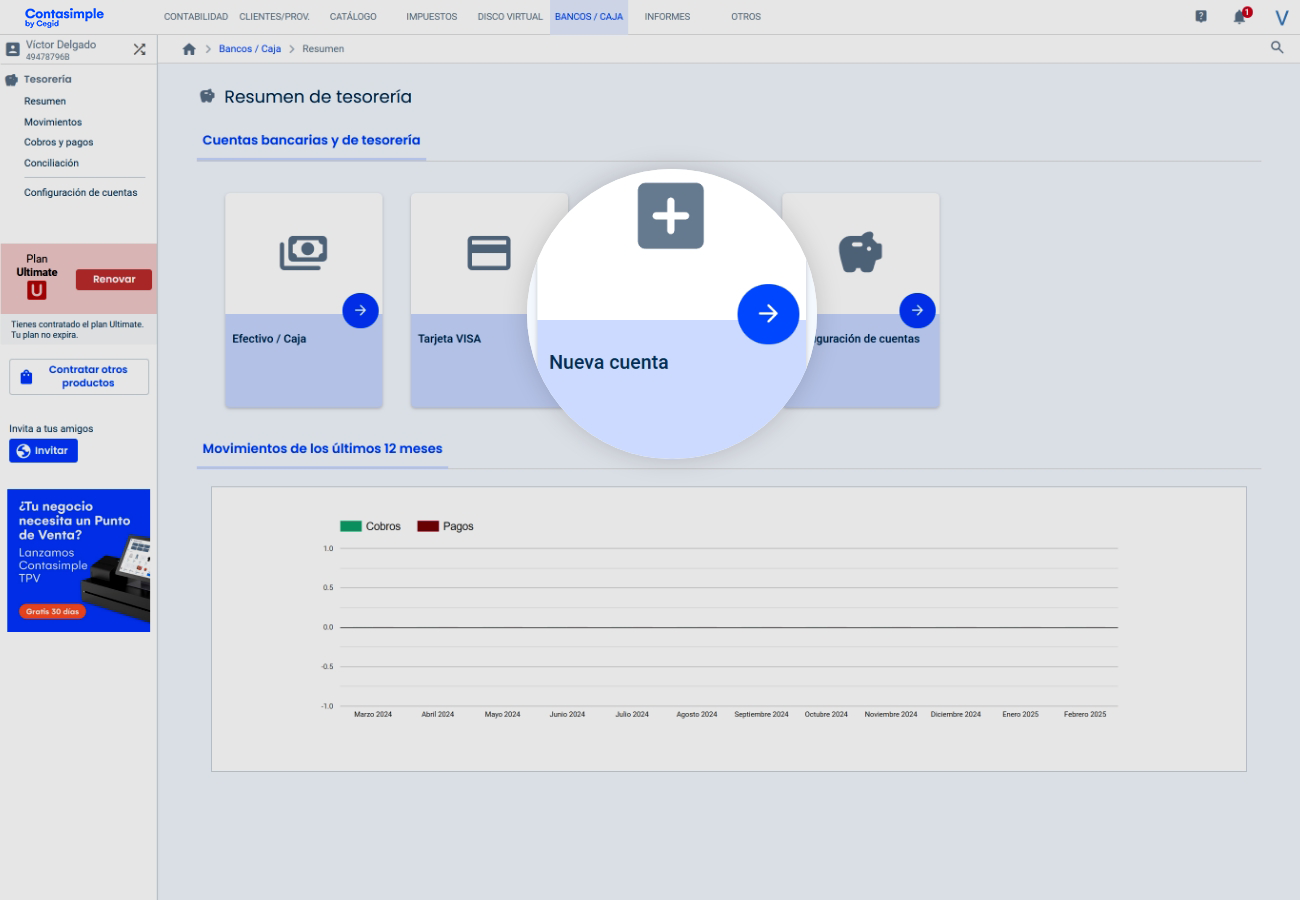Click the Tesorería piggy bank sidebar icon
This screenshot has width=1300, height=900.
(12, 79)
